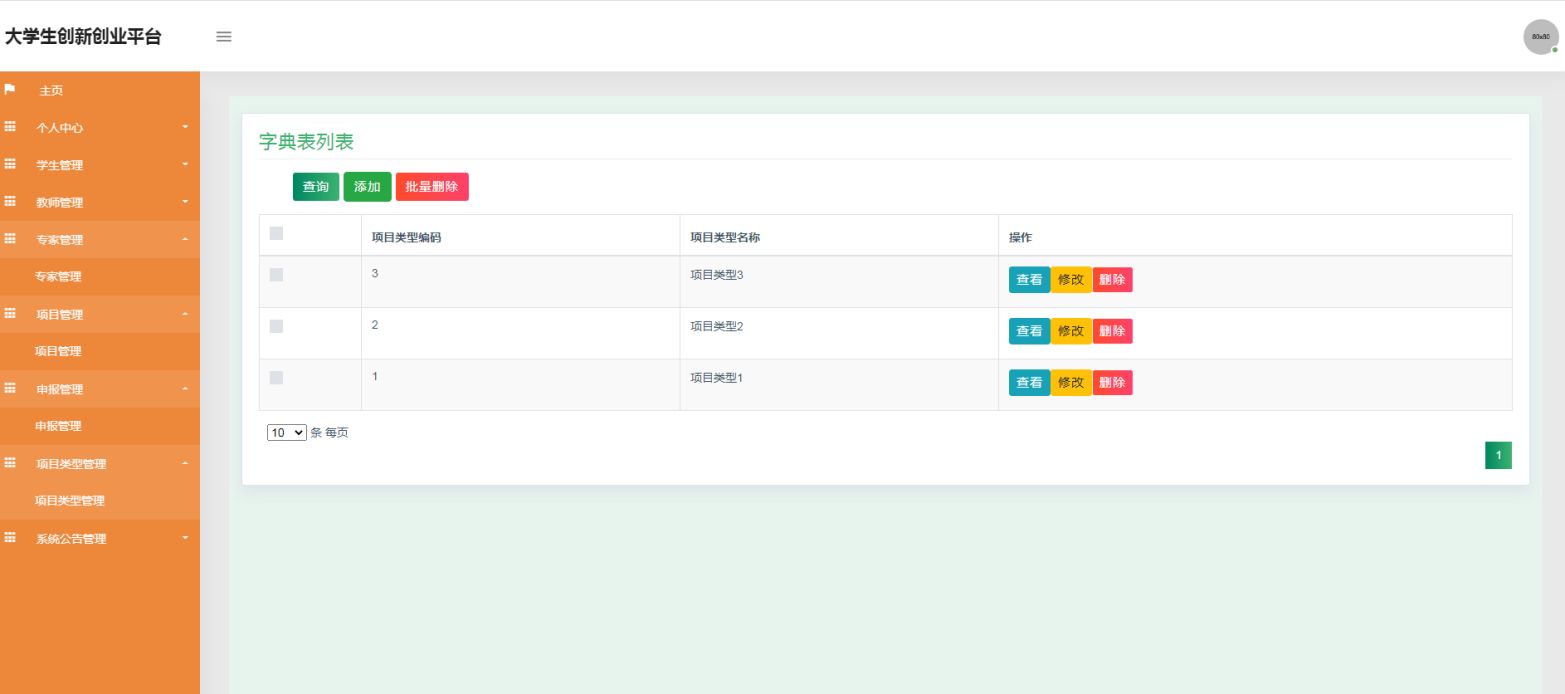Click the 大学生创新创业平台 site title

(x=83, y=37)
